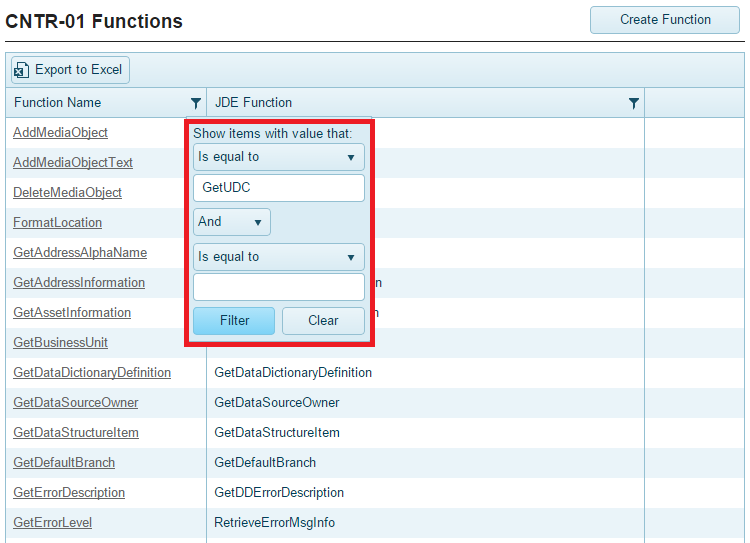Open the GetDefaultBranch function link
The height and width of the screenshot is (543, 750).
tap(64, 463)
